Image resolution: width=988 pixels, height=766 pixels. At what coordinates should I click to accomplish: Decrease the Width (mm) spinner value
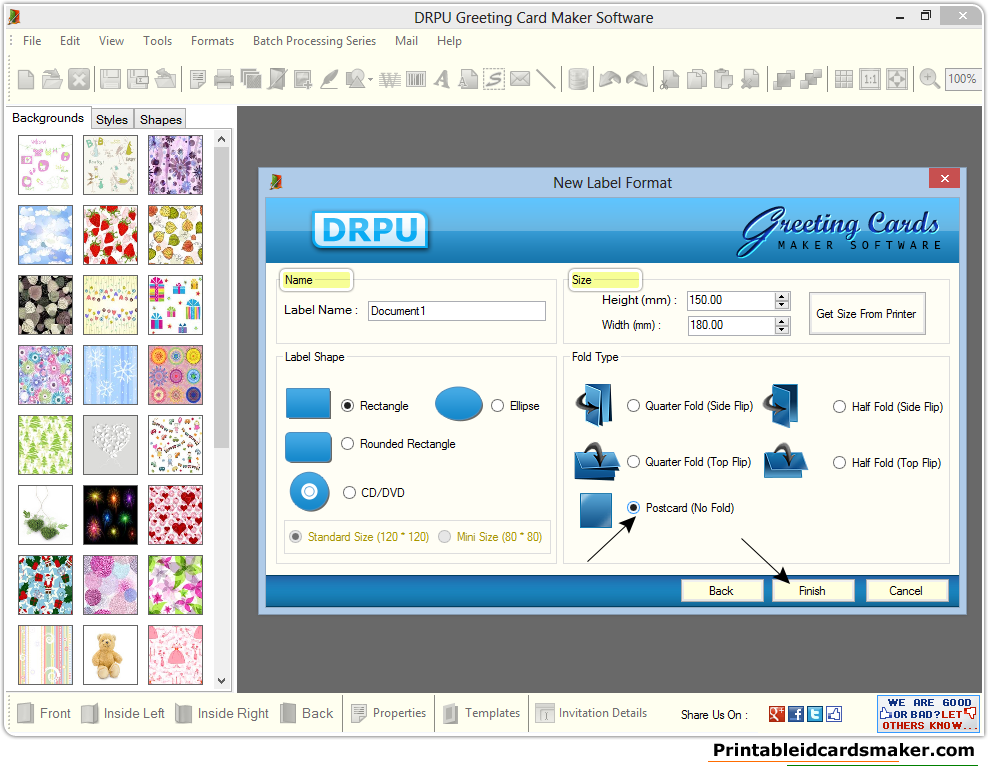782,329
